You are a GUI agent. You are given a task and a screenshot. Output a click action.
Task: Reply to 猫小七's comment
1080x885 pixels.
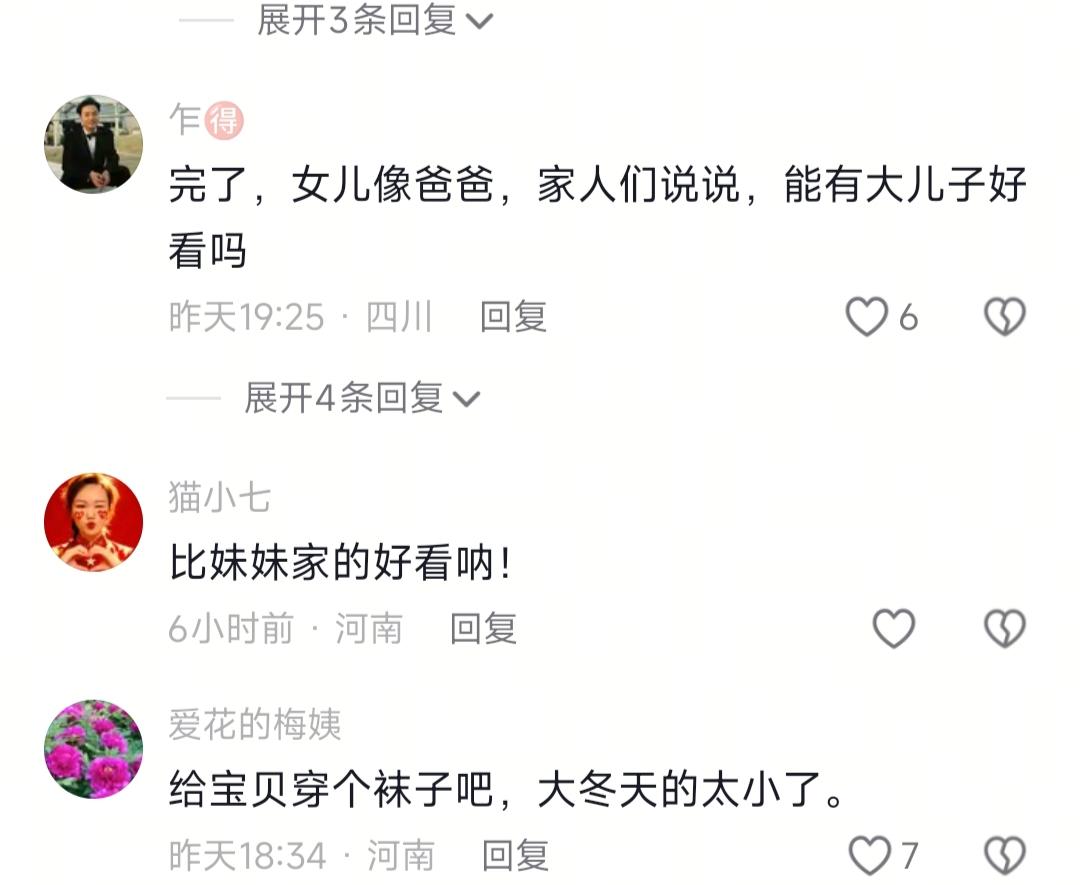pos(484,628)
